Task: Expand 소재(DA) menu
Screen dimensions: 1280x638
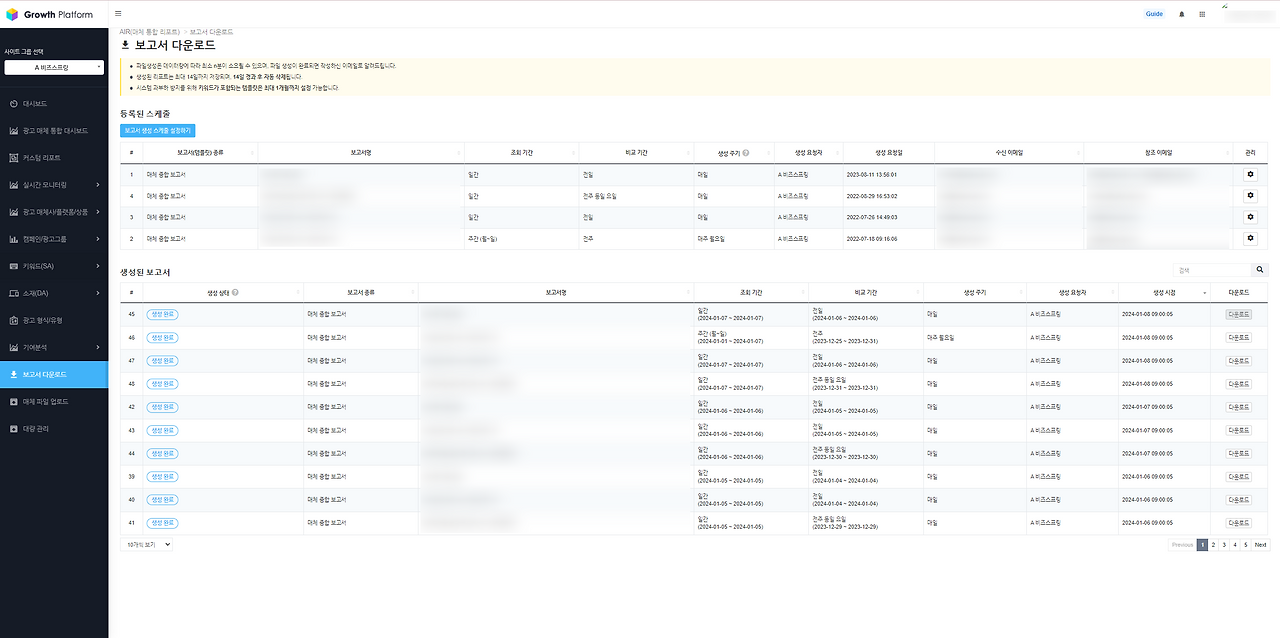Action: pos(54,293)
